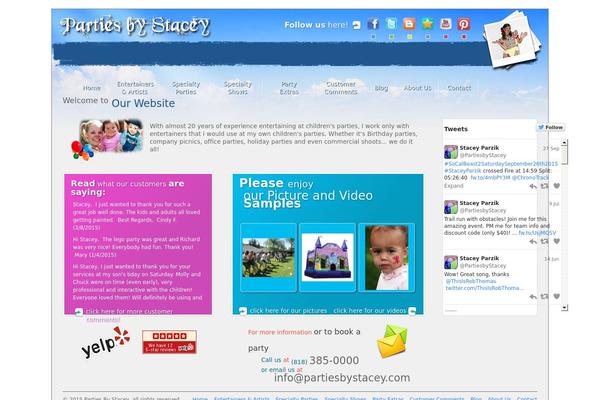
Task: Open click here for our videos link
Action: click(x=370, y=311)
